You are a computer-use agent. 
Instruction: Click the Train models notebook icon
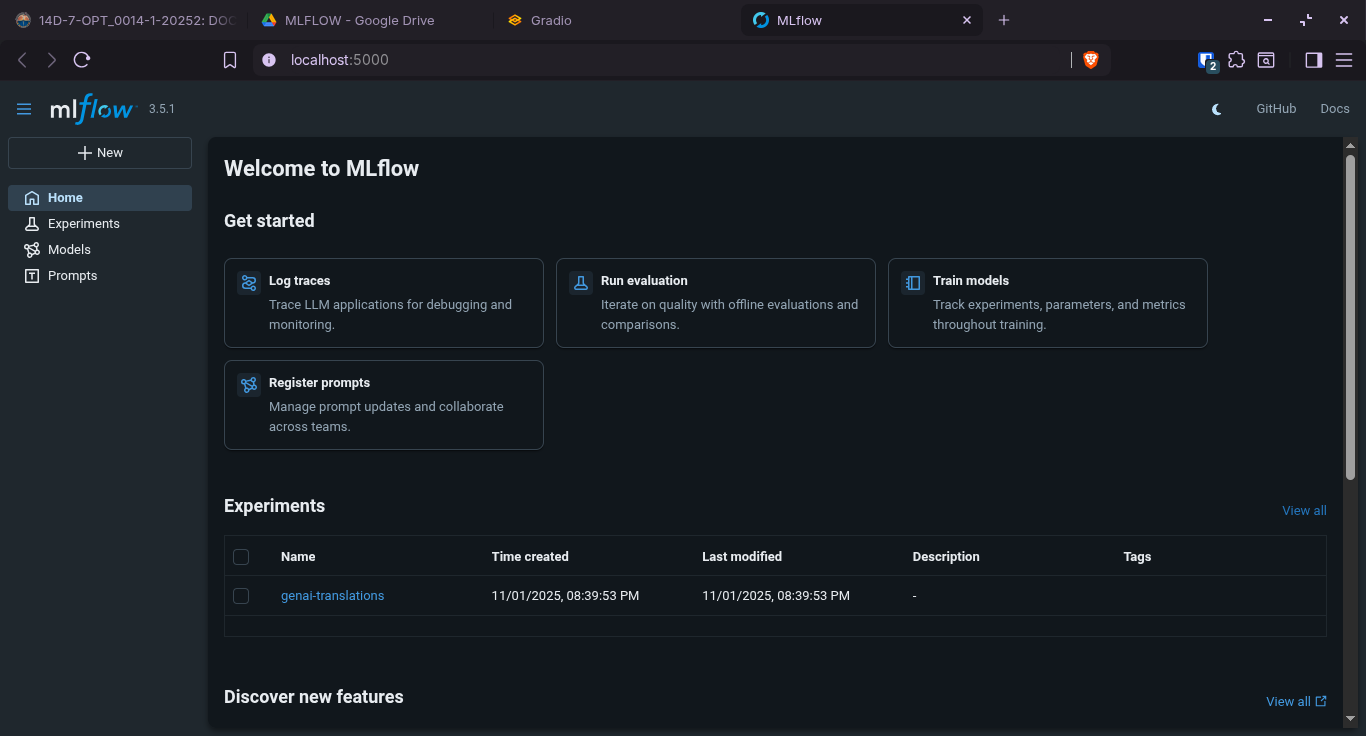point(913,283)
